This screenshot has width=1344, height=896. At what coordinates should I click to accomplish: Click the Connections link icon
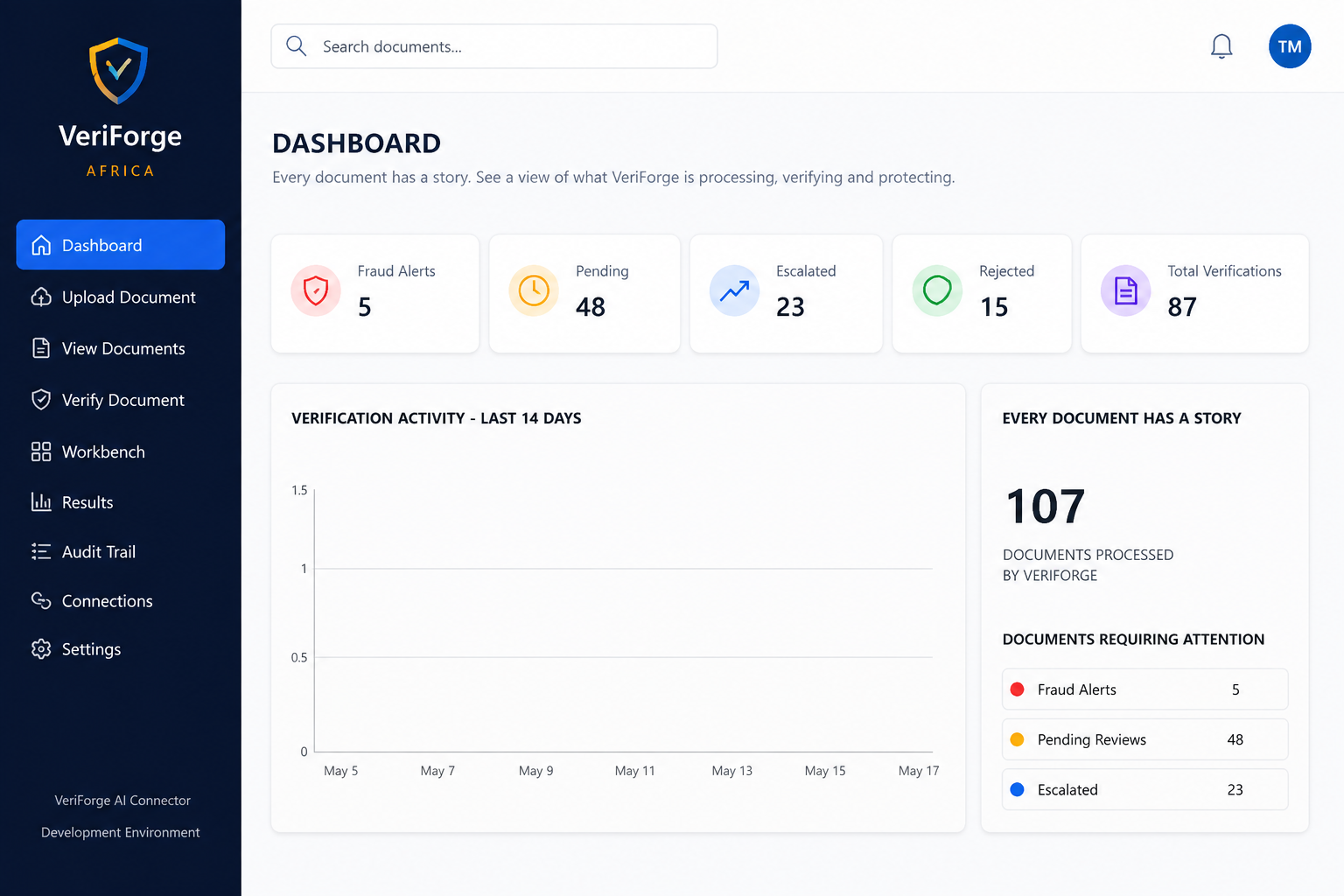click(41, 601)
